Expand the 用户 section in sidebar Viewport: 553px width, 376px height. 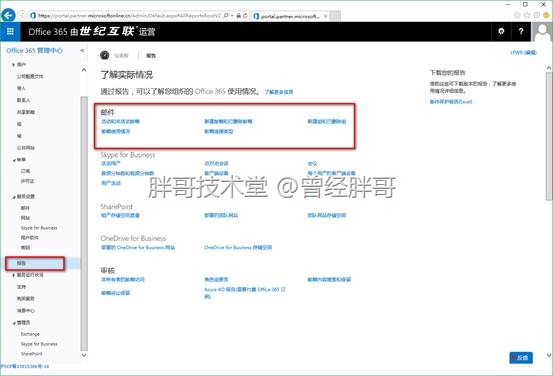[19, 65]
